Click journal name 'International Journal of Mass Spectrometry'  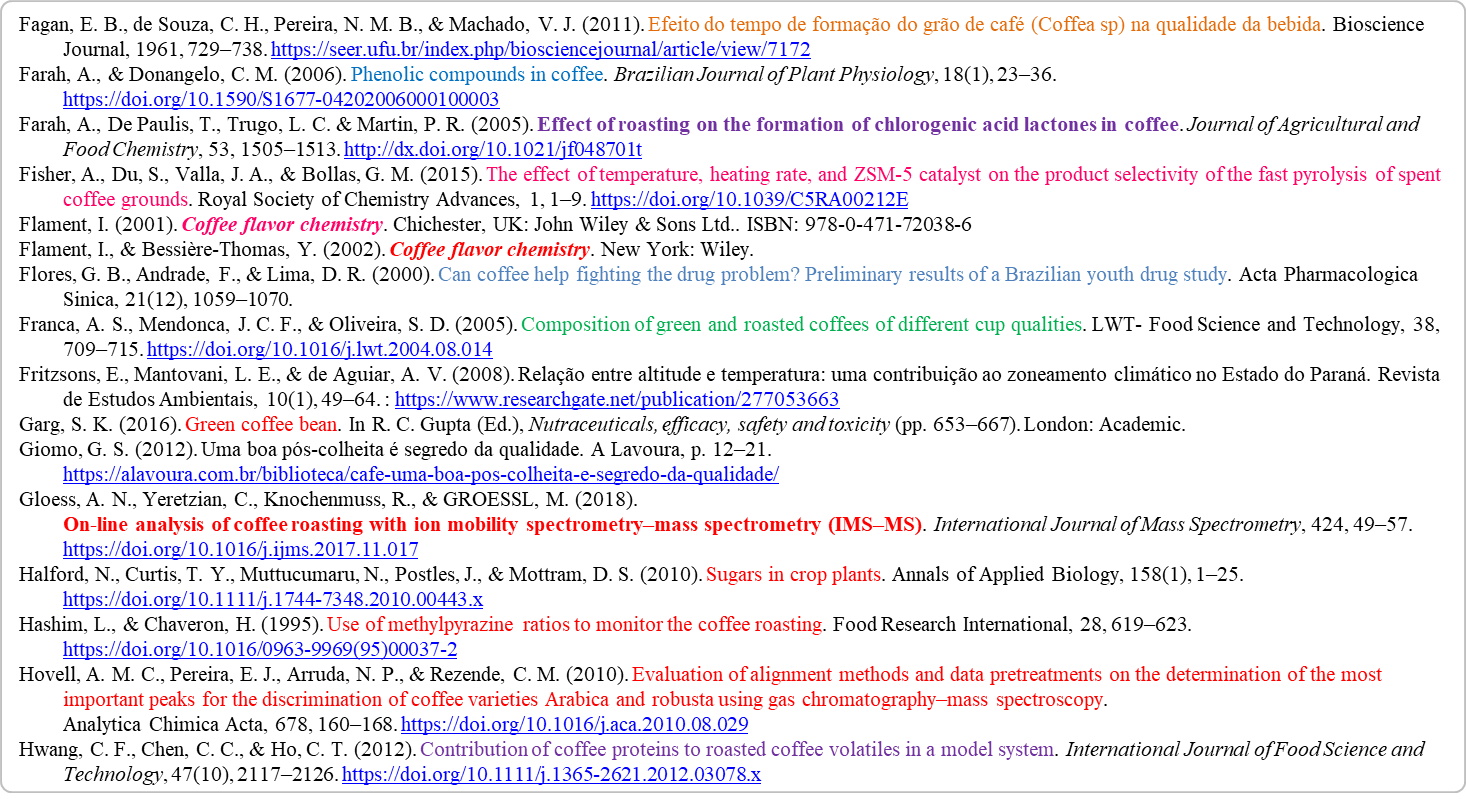pos(1115,524)
